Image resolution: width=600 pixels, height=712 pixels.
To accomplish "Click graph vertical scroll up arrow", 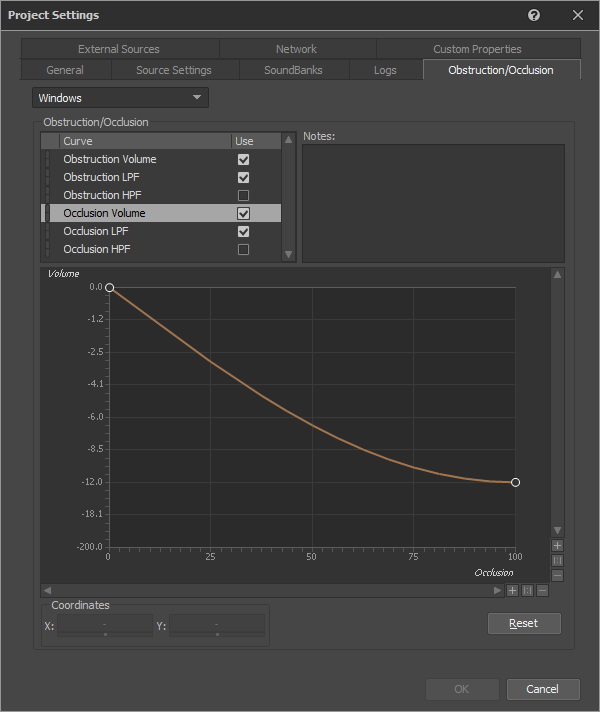I will [x=557, y=275].
